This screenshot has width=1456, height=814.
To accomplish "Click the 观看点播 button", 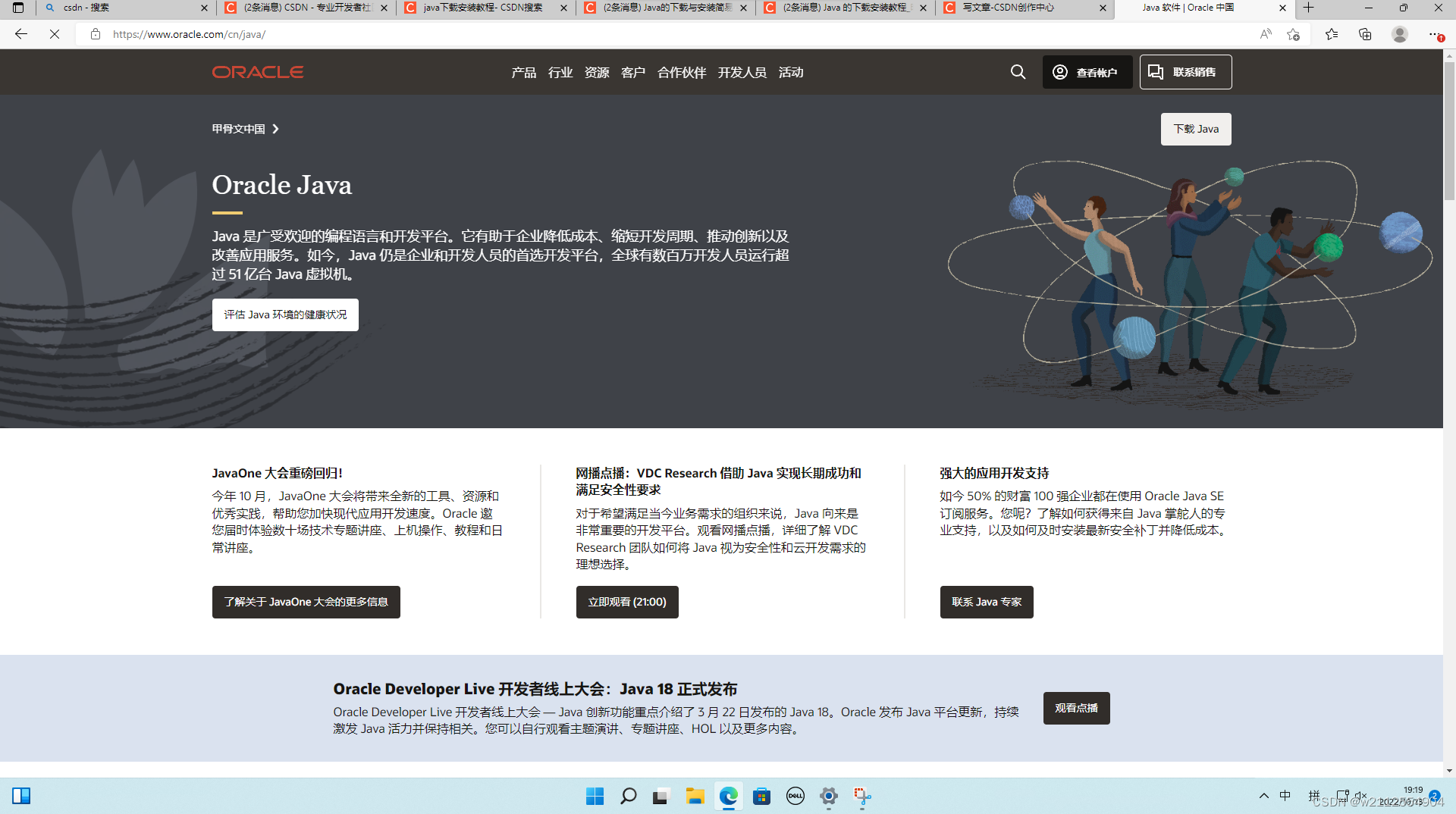I will pos(1076,708).
